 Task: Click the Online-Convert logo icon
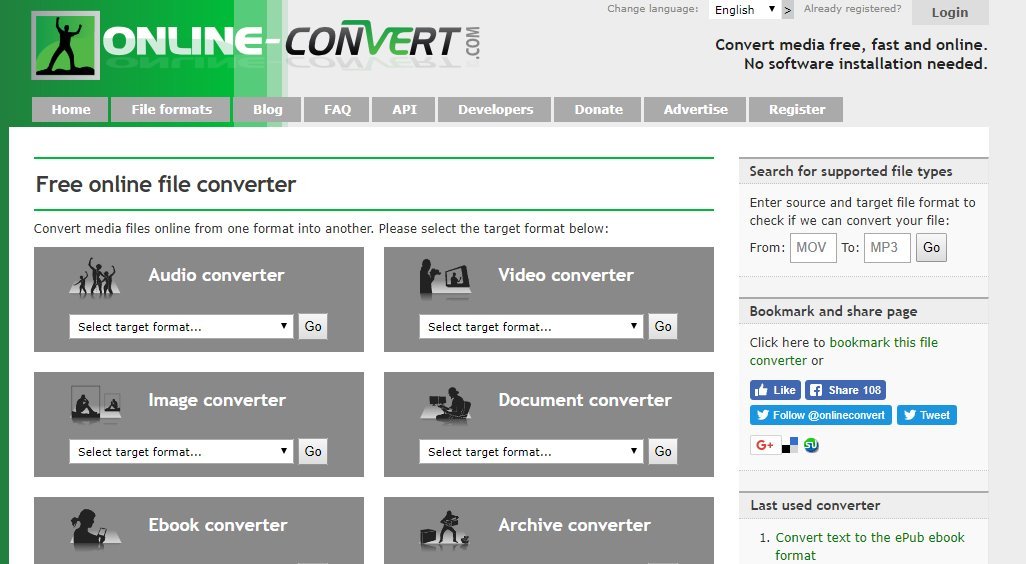pos(66,46)
